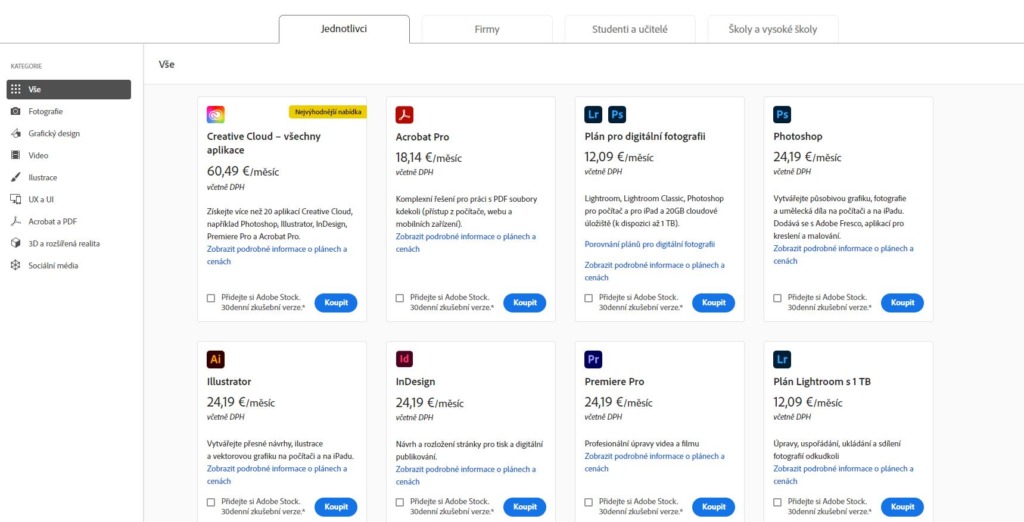Choose Acrobat a PDF category label
The height and width of the screenshot is (522, 1024).
(53, 221)
